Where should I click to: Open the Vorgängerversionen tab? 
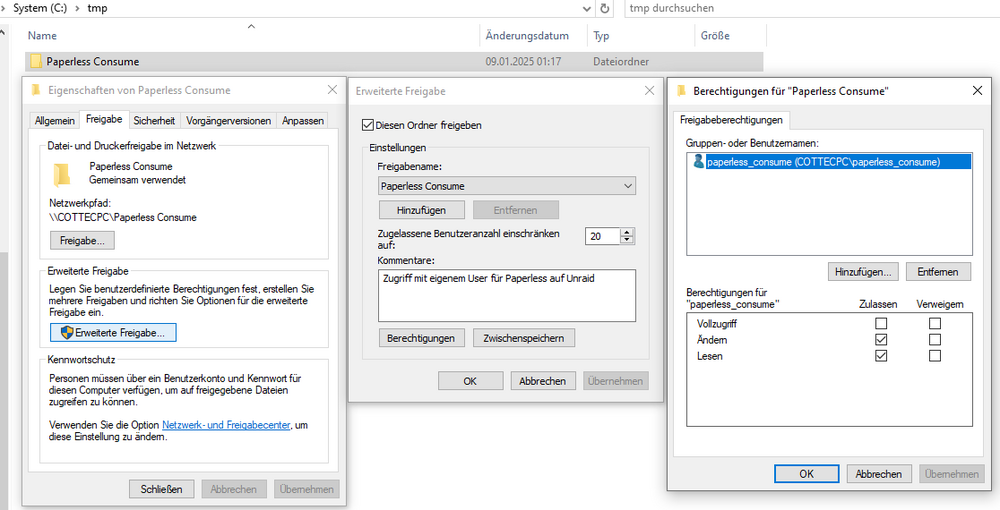coord(229,120)
